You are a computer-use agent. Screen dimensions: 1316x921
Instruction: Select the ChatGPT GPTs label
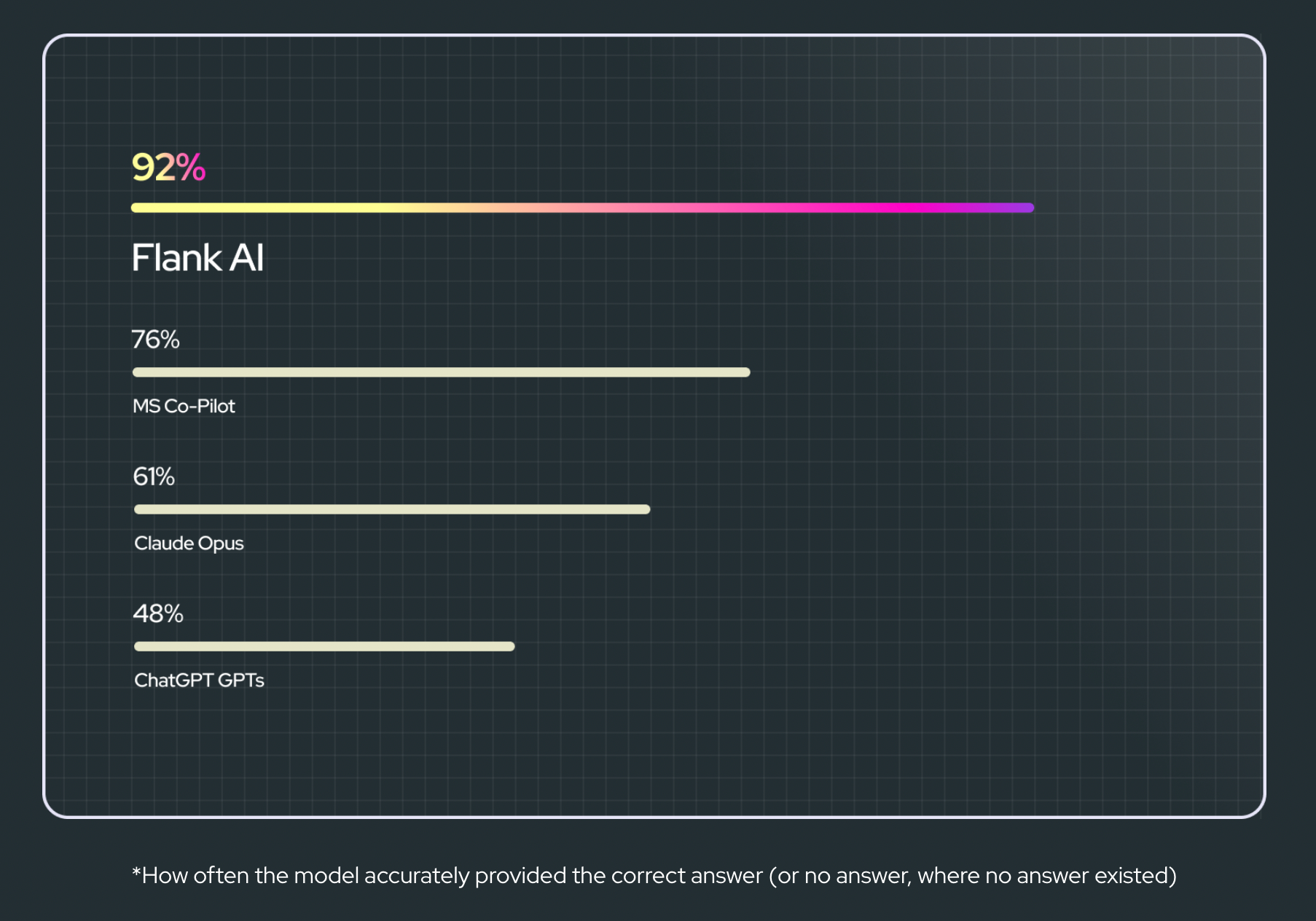pos(199,681)
